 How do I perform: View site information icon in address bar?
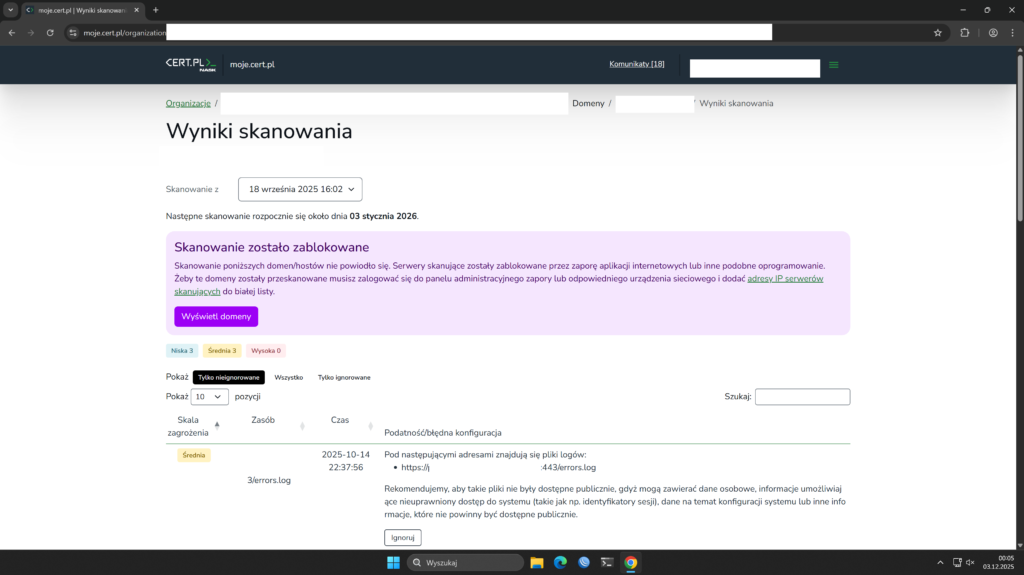[x=73, y=33]
